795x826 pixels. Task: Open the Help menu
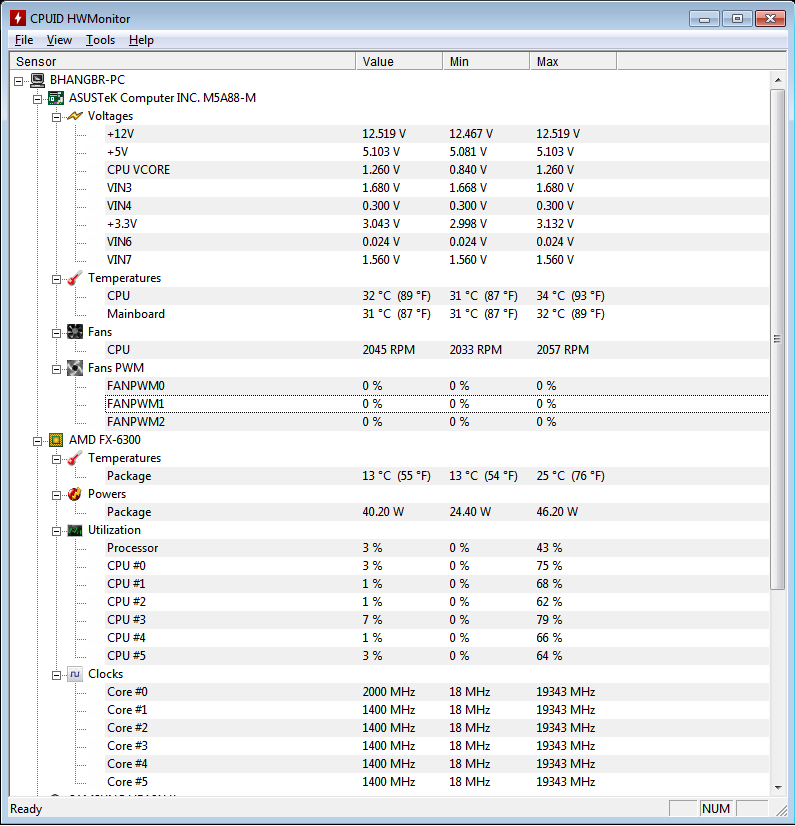[141, 40]
